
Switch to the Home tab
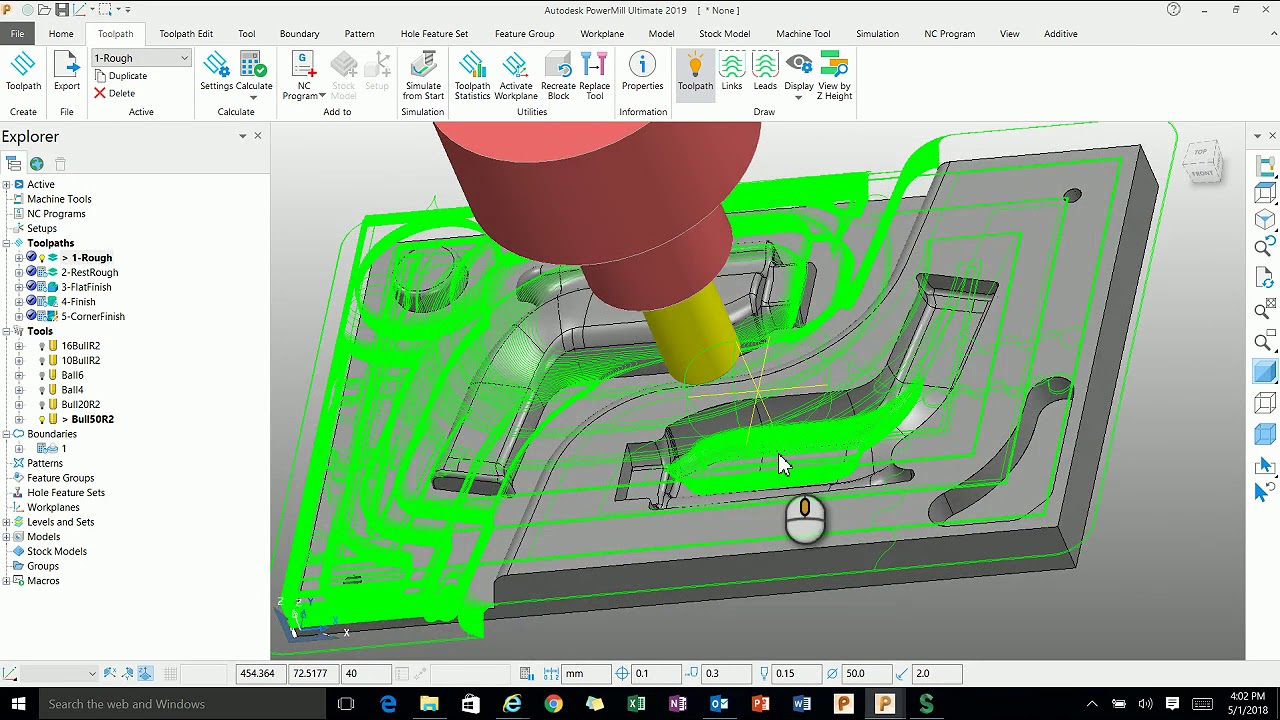click(x=61, y=33)
